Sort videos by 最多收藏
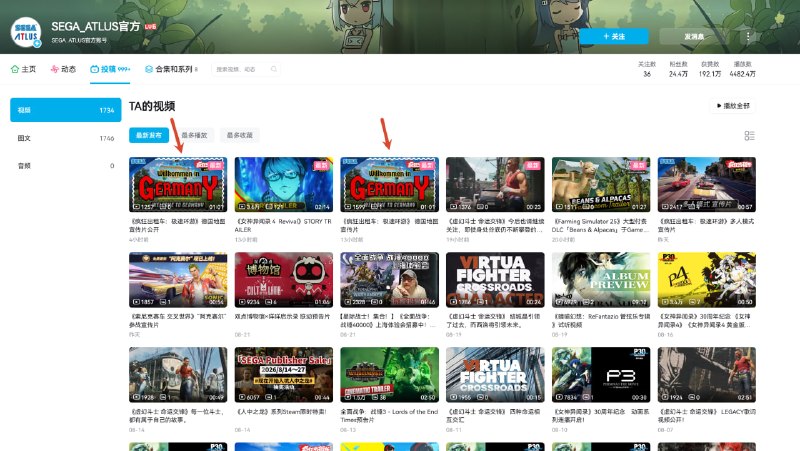Image resolution: width=800 pixels, height=451 pixels. pos(239,135)
